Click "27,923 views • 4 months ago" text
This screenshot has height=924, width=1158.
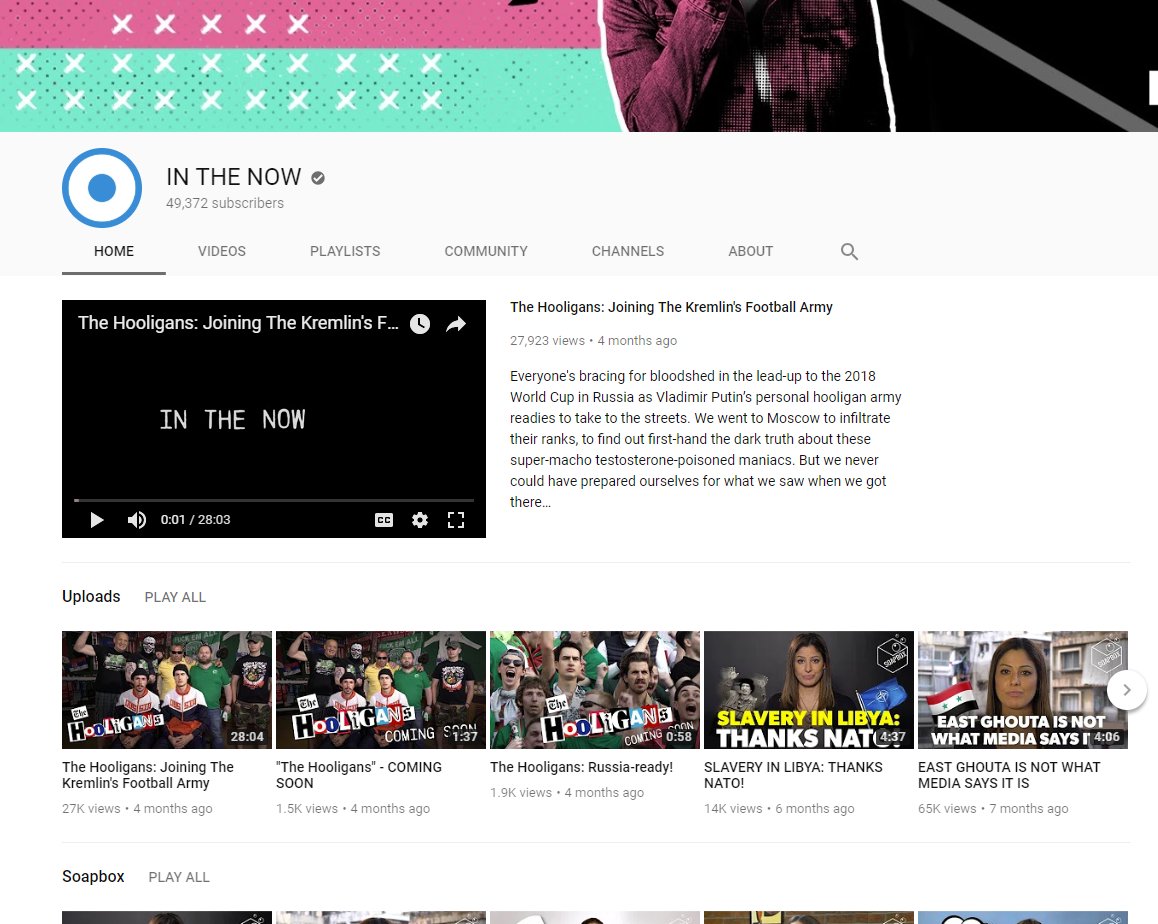(593, 340)
